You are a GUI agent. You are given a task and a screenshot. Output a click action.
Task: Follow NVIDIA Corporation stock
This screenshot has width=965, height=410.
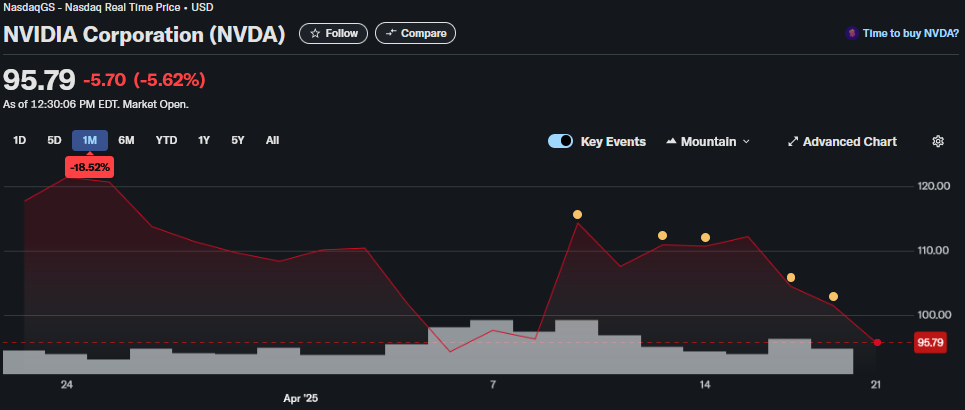334,33
